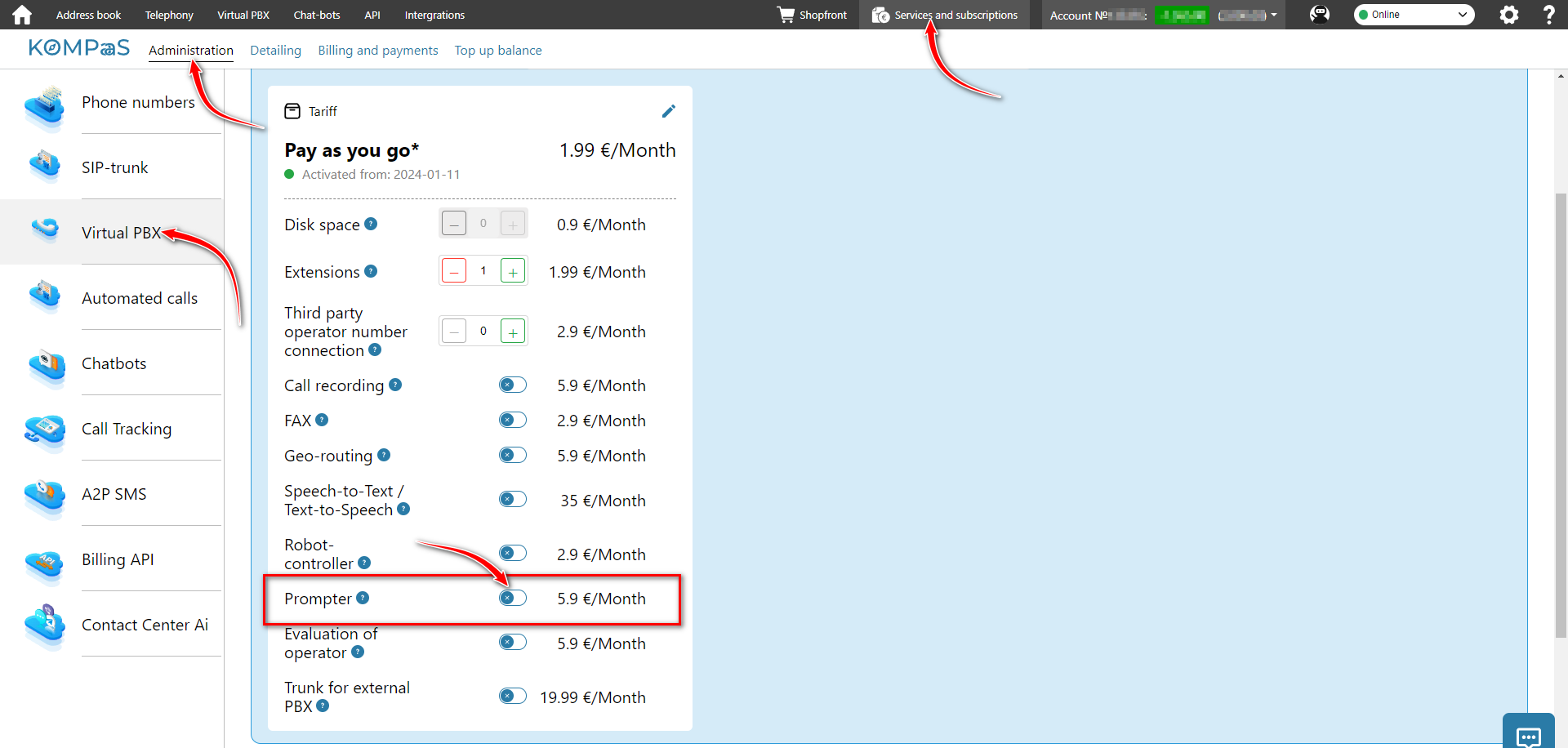1568x748 pixels.
Task: Switch to Billing and payments tab
Action: pyautogui.click(x=378, y=50)
